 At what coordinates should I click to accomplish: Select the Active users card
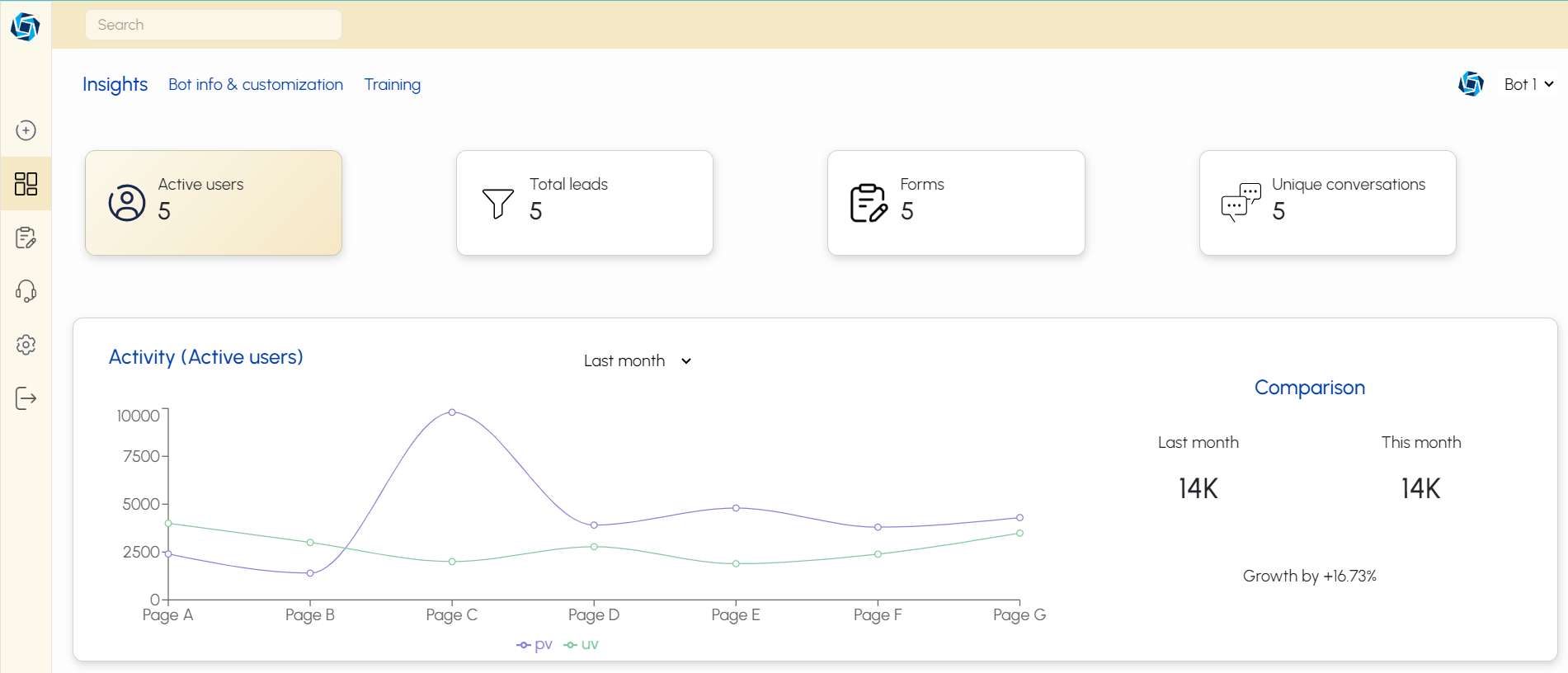click(214, 203)
